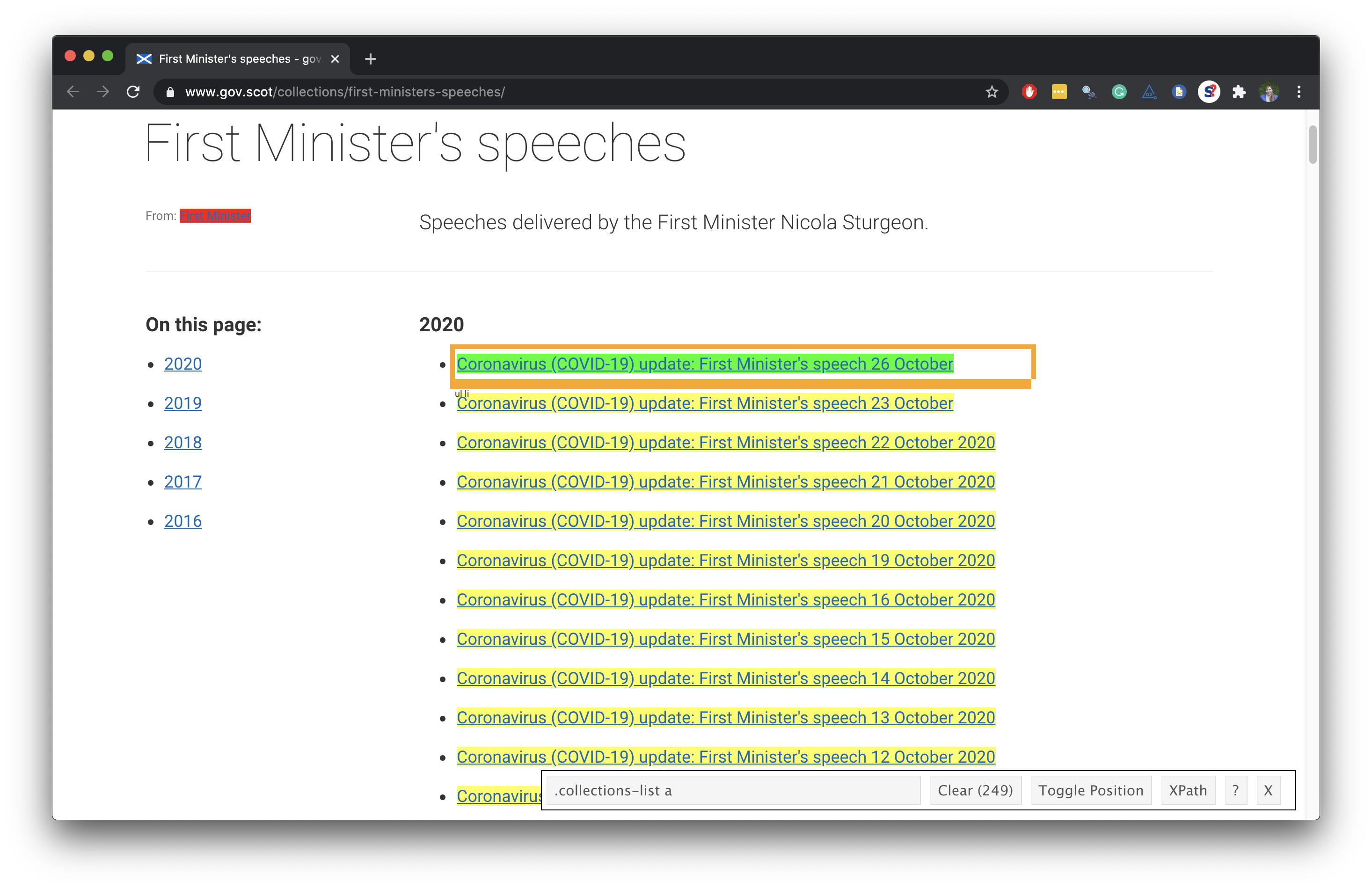Screen dimensions: 1372x889
Task: Open the 22 October 2020 speech link
Action: (x=725, y=442)
